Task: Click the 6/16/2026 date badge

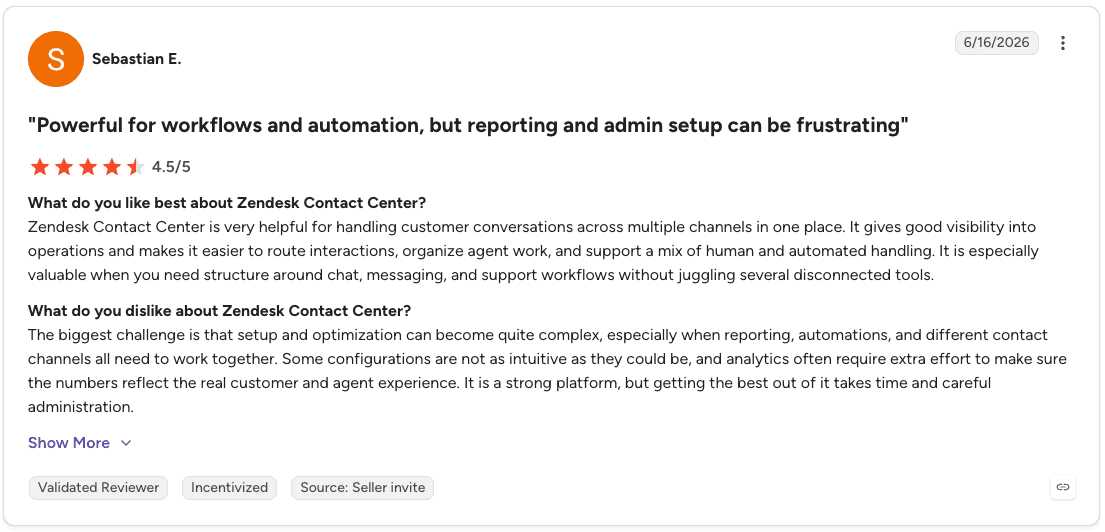Action: [996, 43]
